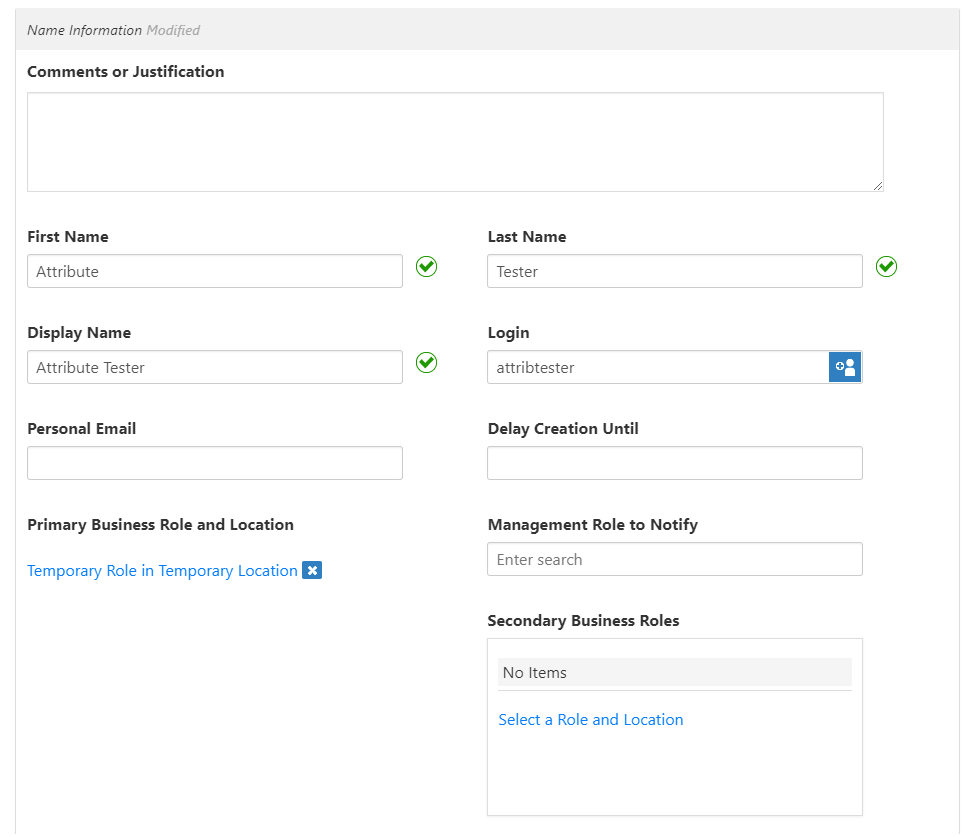Click into the Personal Email field
Viewport: 974px width, 837px height.
pyautogui.click(x=214, y=462)
